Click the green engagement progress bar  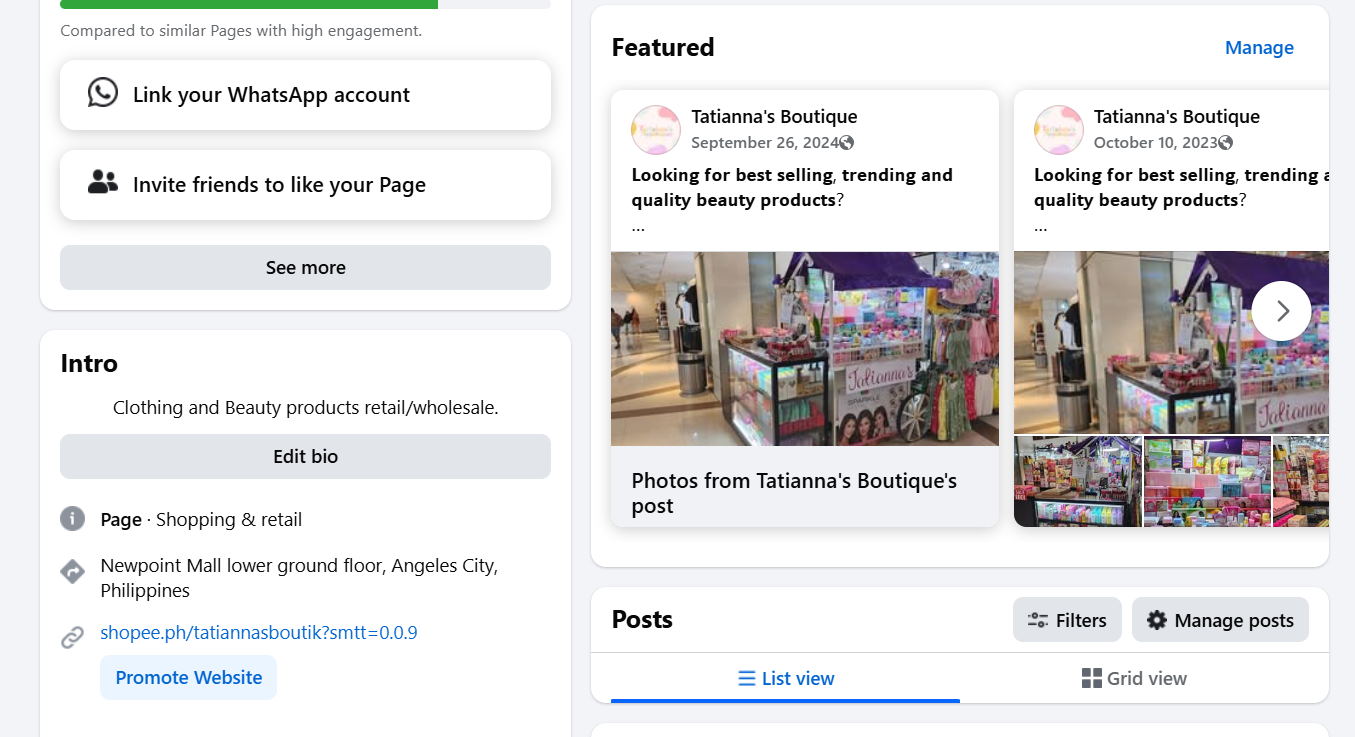click(x=249, y=4)
